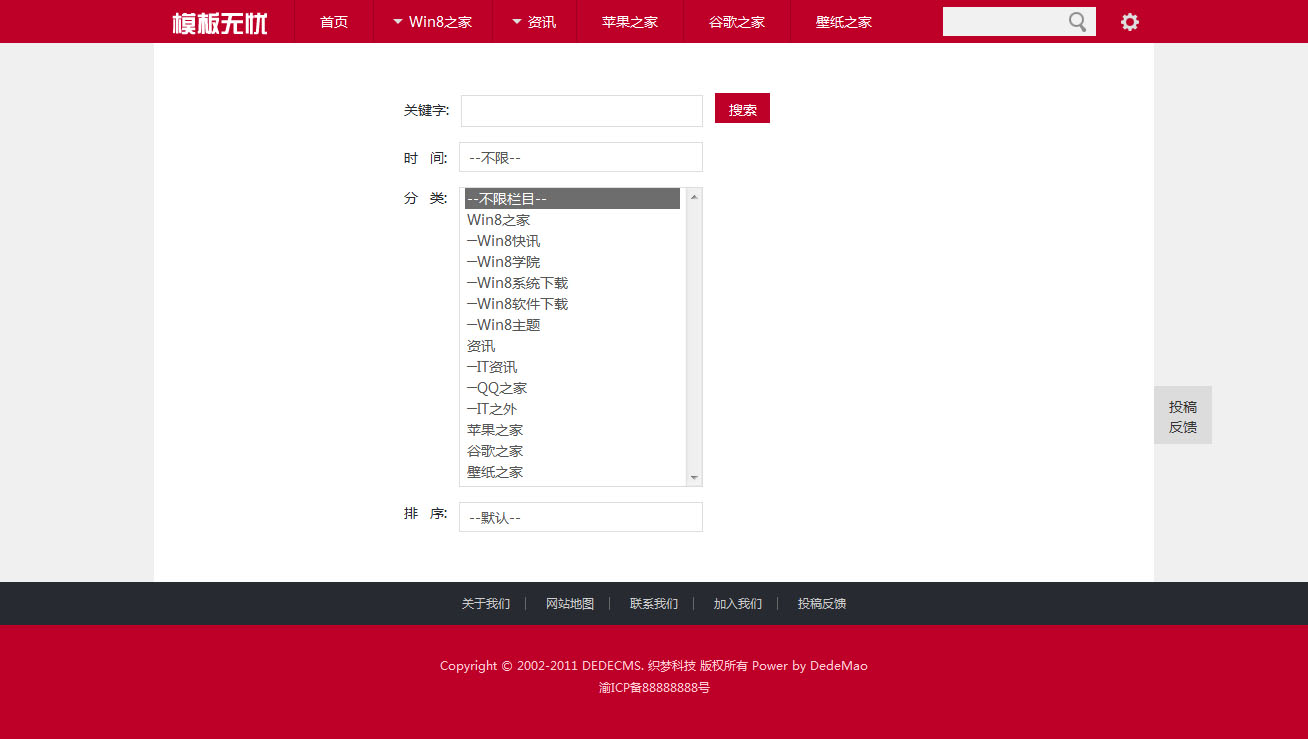Open the 时间 --不限-- dropdown
Image resolution: width=1308 pixels, height=739 pixels.
point(580,157)
